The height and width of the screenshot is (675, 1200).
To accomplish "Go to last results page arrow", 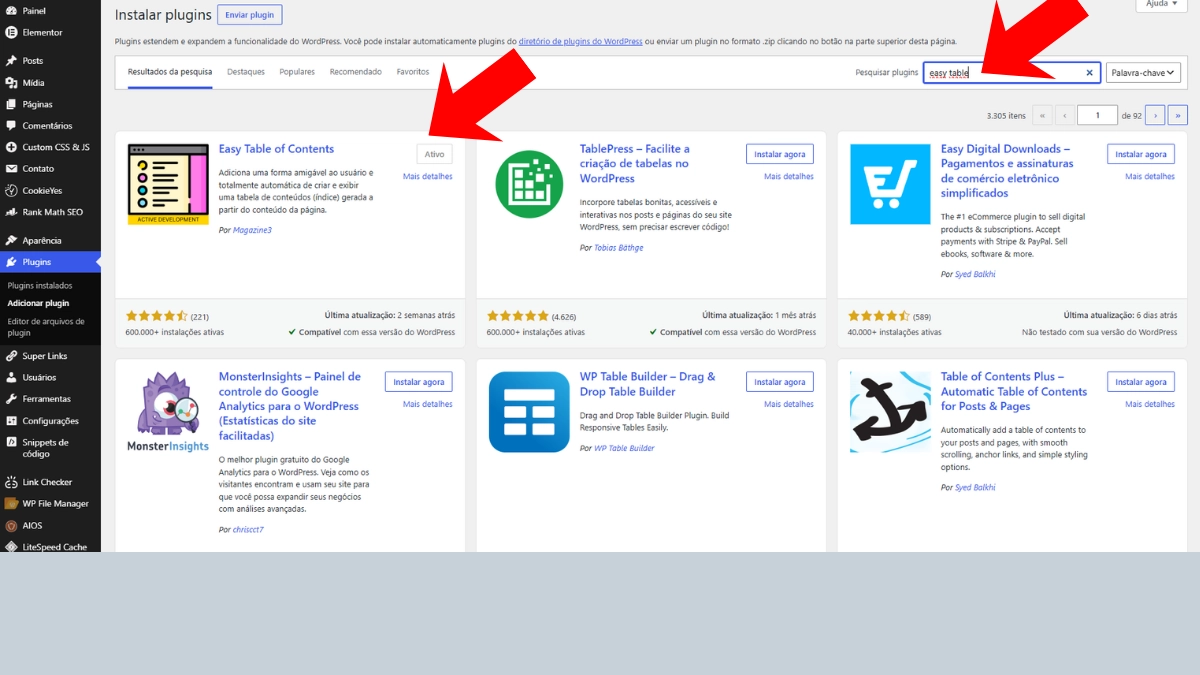I will point(1178,115).
